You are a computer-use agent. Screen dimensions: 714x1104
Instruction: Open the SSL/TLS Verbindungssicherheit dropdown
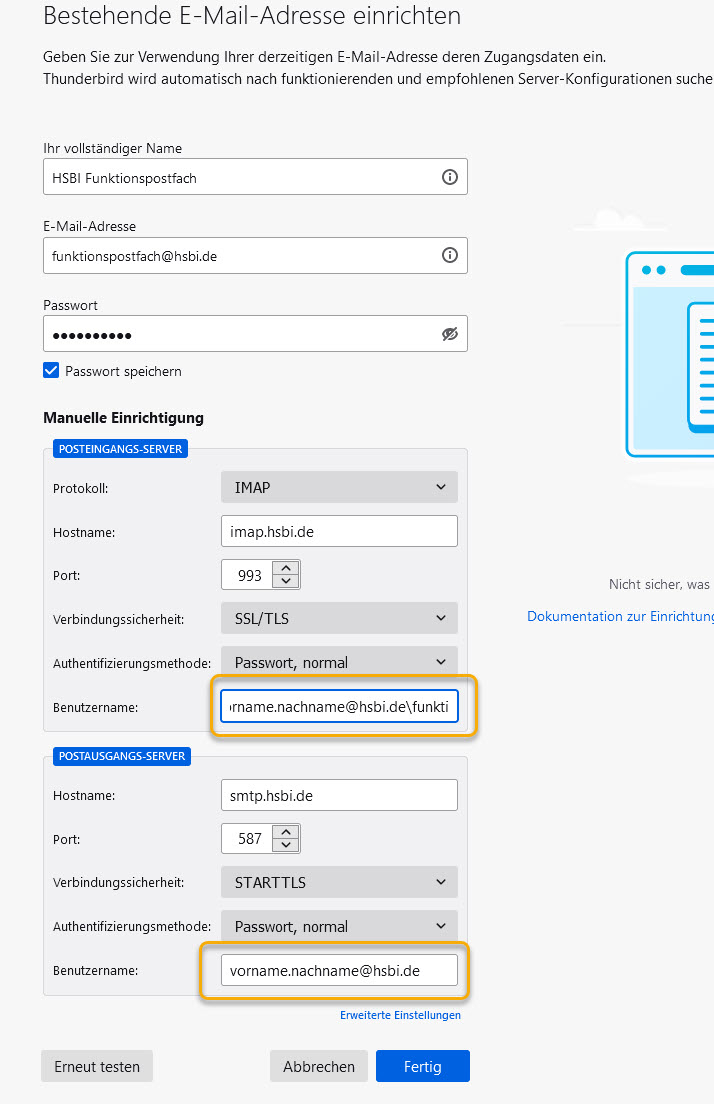(338, 618)
